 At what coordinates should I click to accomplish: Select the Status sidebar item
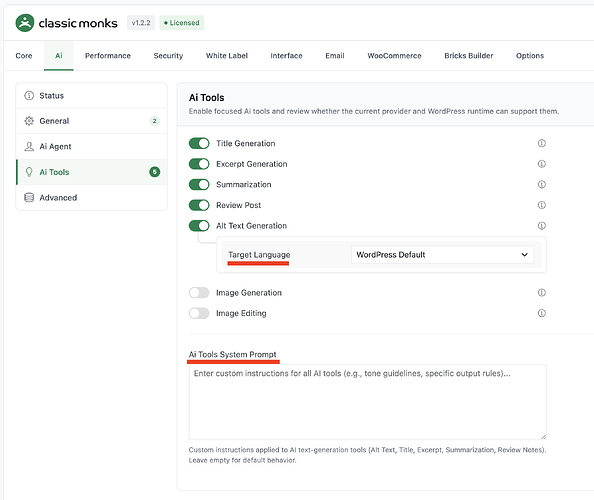tap(92, 95)
